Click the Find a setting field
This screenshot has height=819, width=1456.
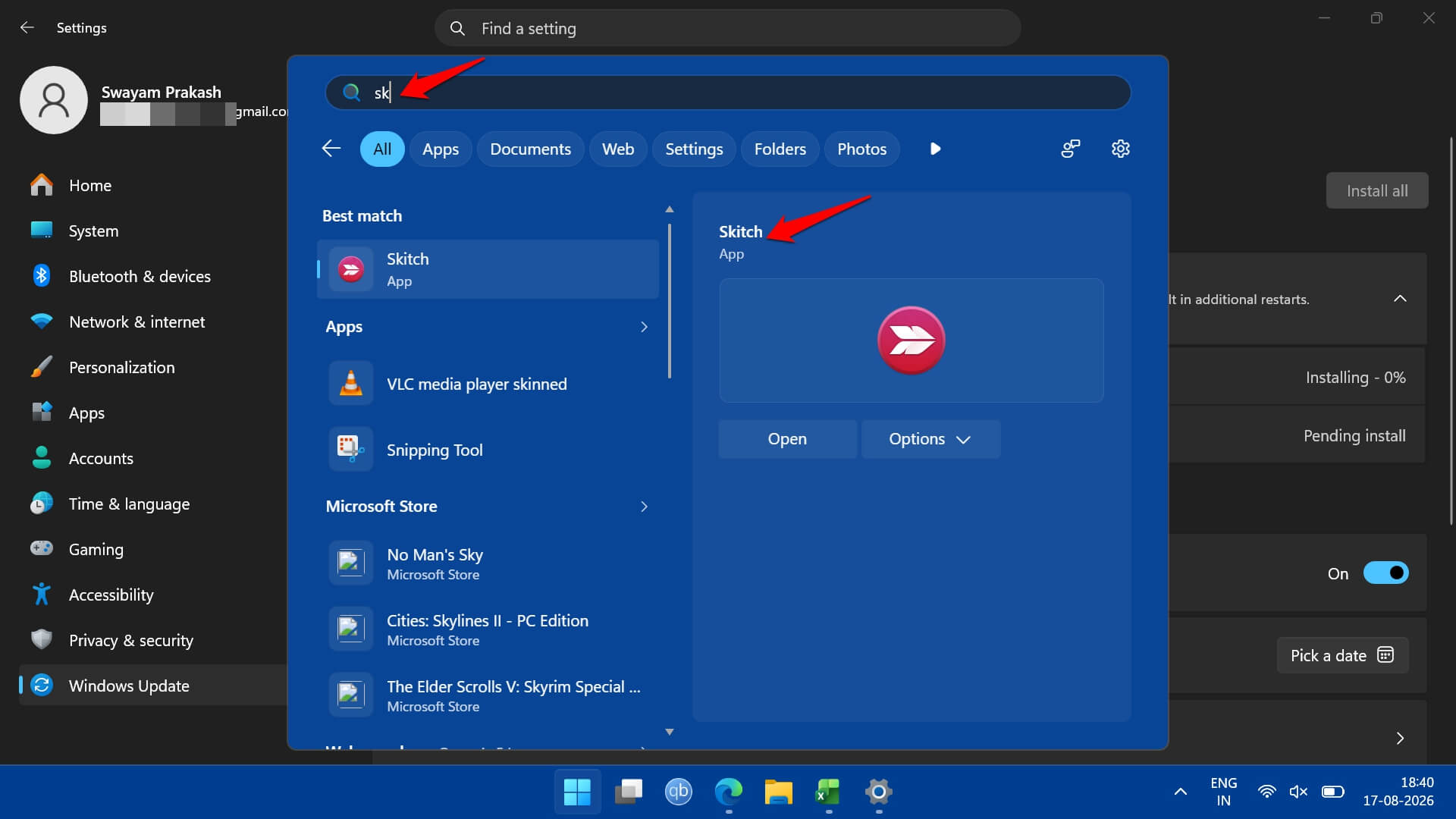(728, 28)
